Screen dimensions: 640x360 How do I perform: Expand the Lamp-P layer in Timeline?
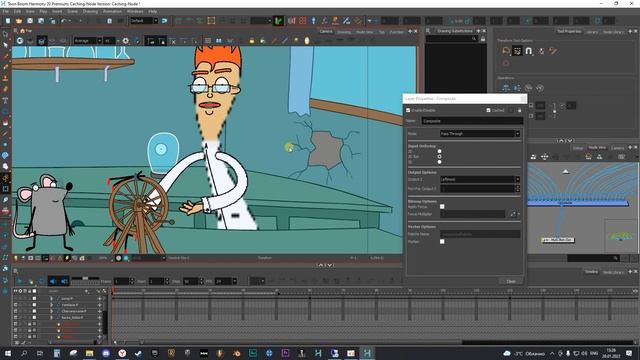coord(51,299)
